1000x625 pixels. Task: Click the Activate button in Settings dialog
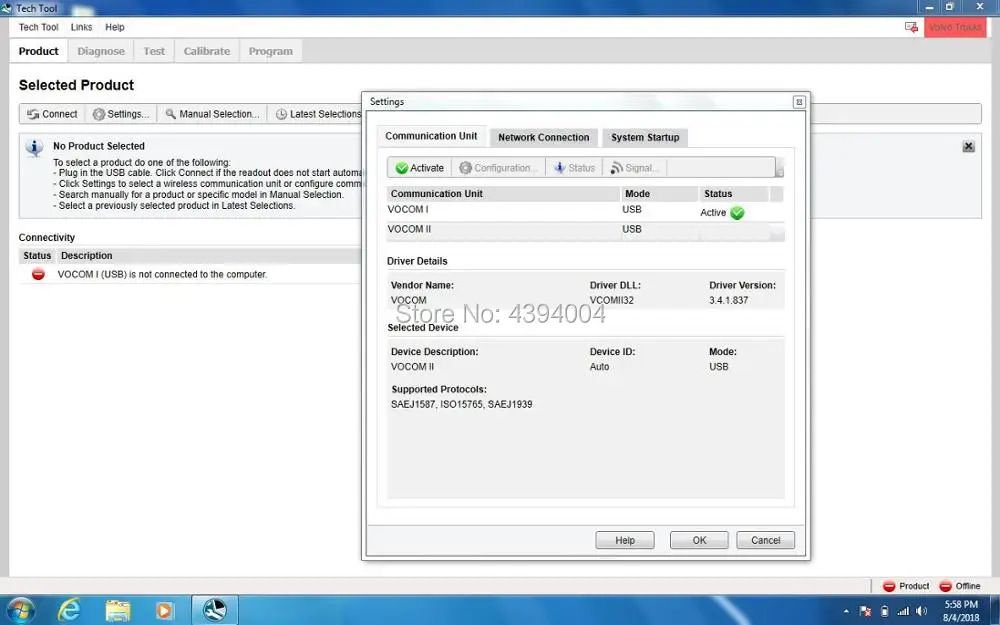[419, 168]
